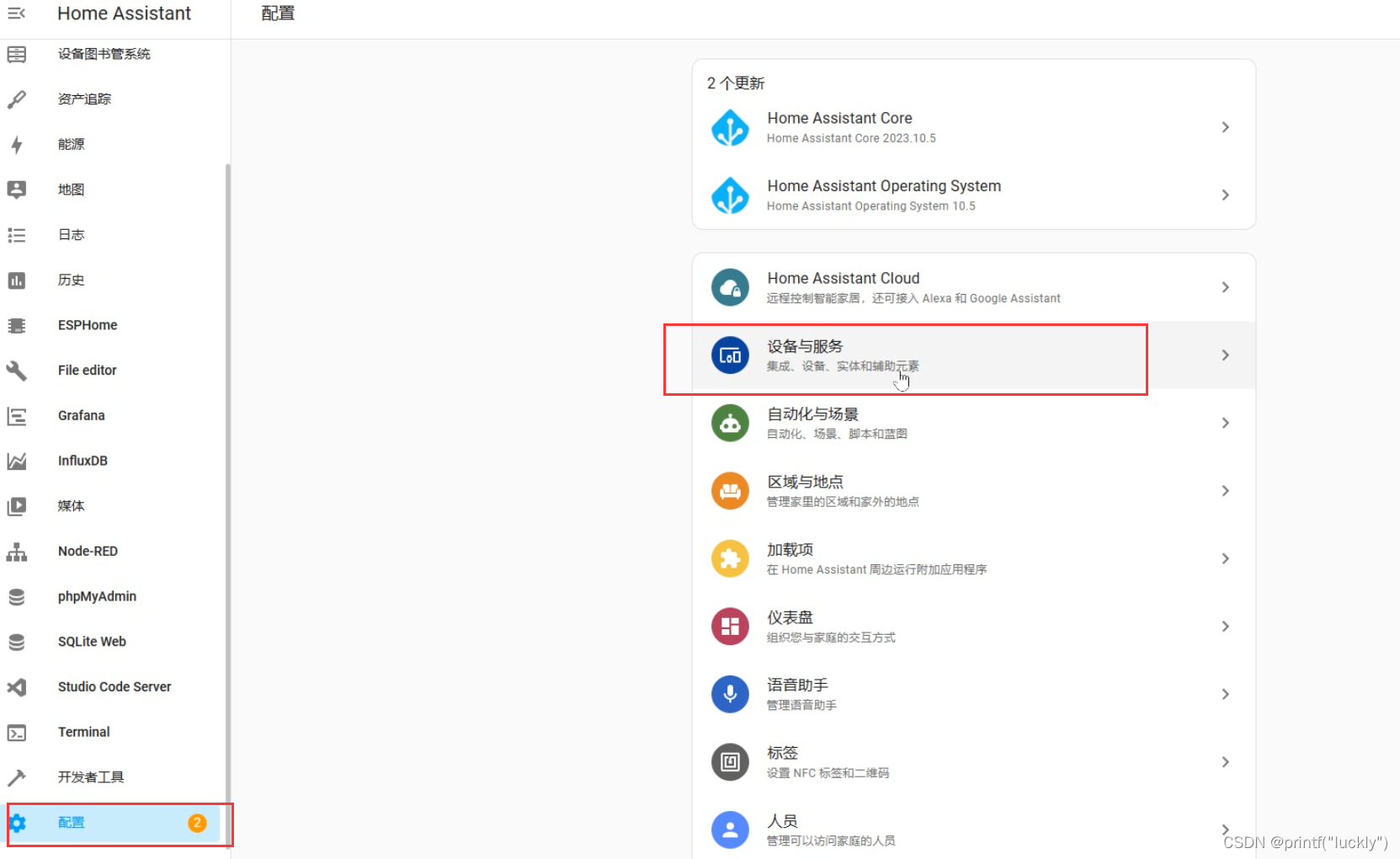Click the 开发者工具 hammer icon
Image resolution: width=1400 pixels, height=859 pixels.
coord(17,777)
